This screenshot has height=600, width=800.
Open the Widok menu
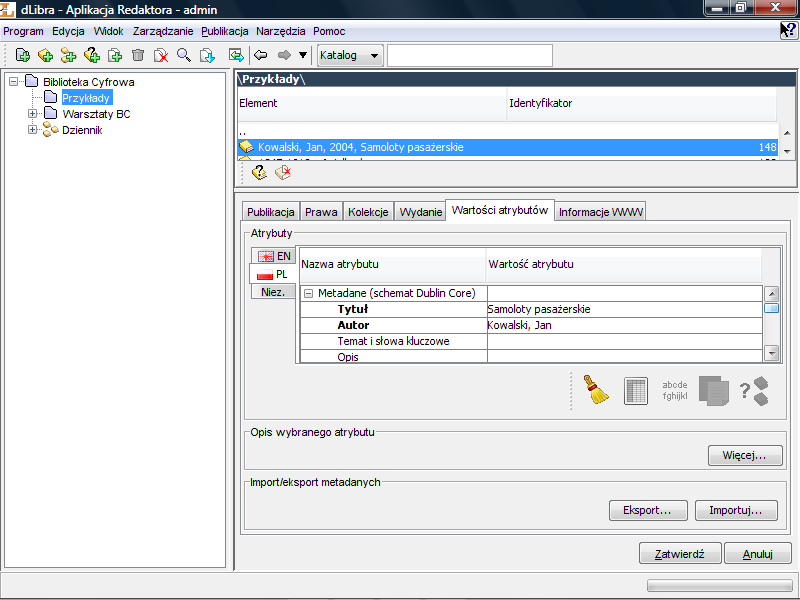(x=108, y=31)
